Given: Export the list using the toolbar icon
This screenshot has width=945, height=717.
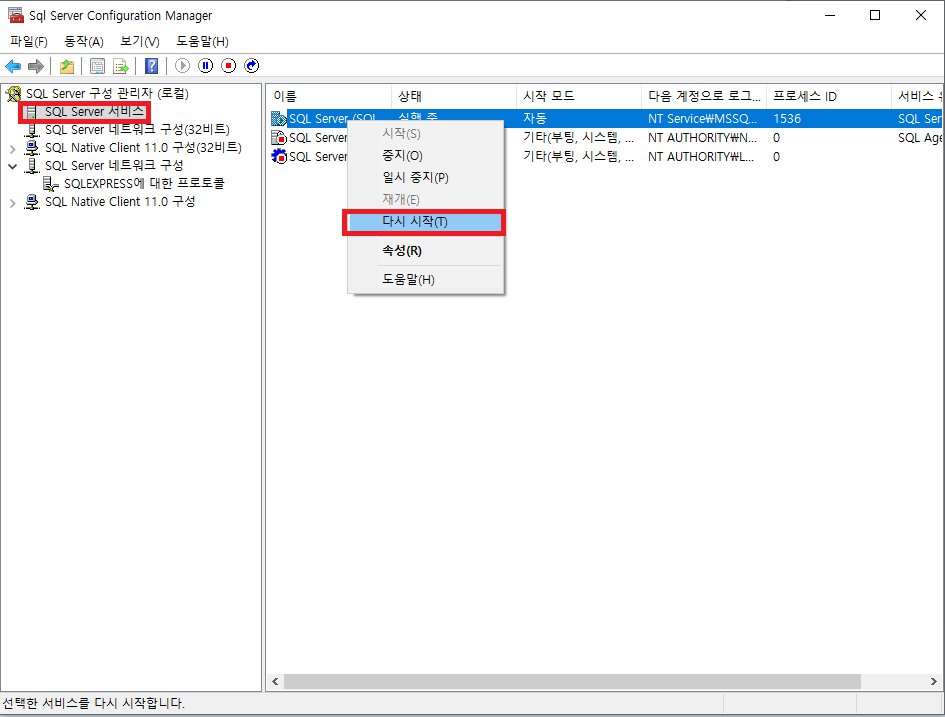Looking at the screenshot, I should (121, 66).
